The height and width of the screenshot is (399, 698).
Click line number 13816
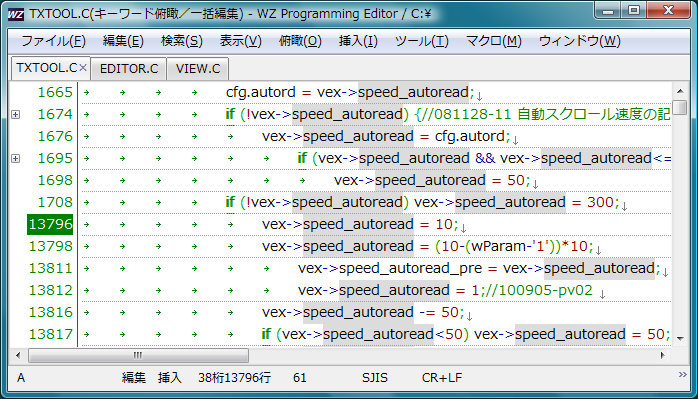pyautogui.click(x=50, y=312)
